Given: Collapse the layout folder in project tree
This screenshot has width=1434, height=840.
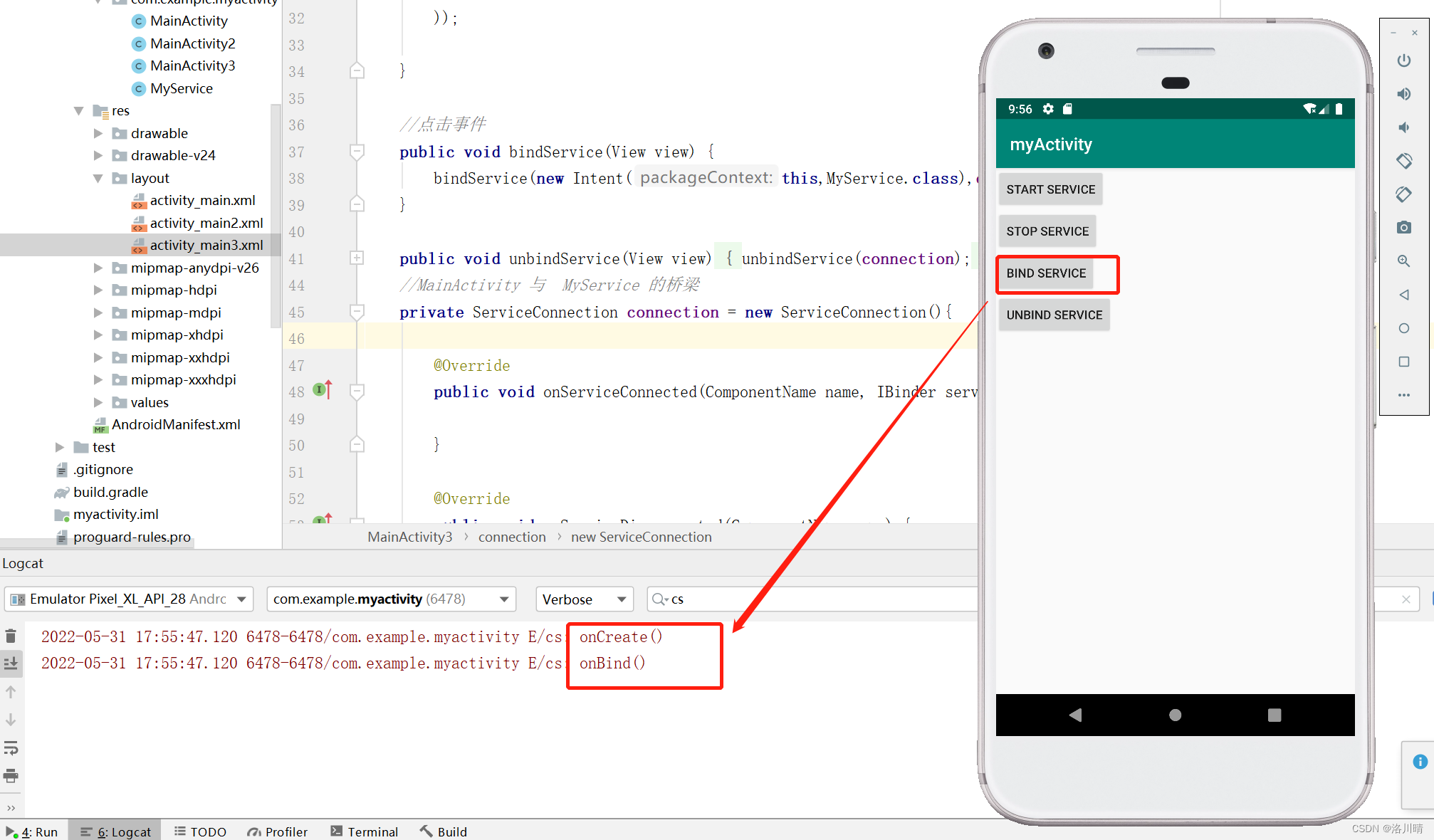Looking at the screenshot, I should tap(98, 178).
